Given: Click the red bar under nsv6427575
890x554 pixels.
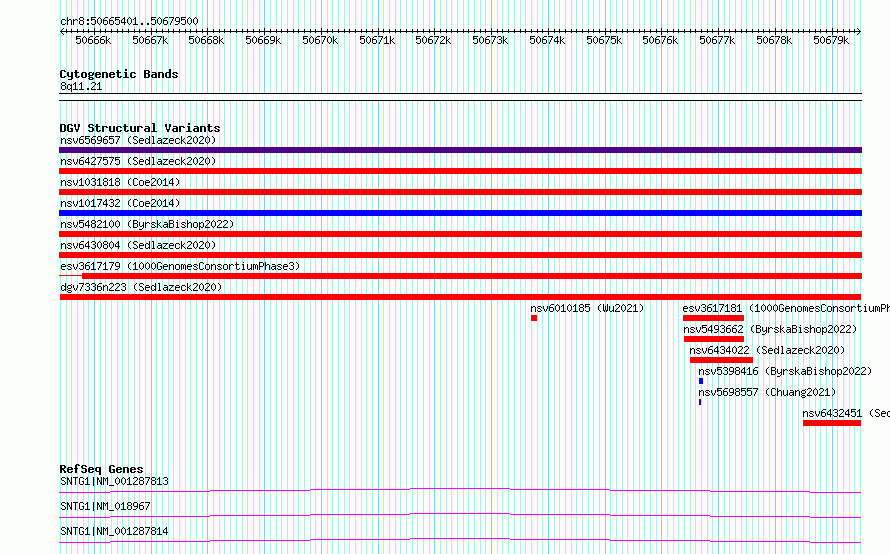Looking at the screenshot, I should [x=460, y=171].
